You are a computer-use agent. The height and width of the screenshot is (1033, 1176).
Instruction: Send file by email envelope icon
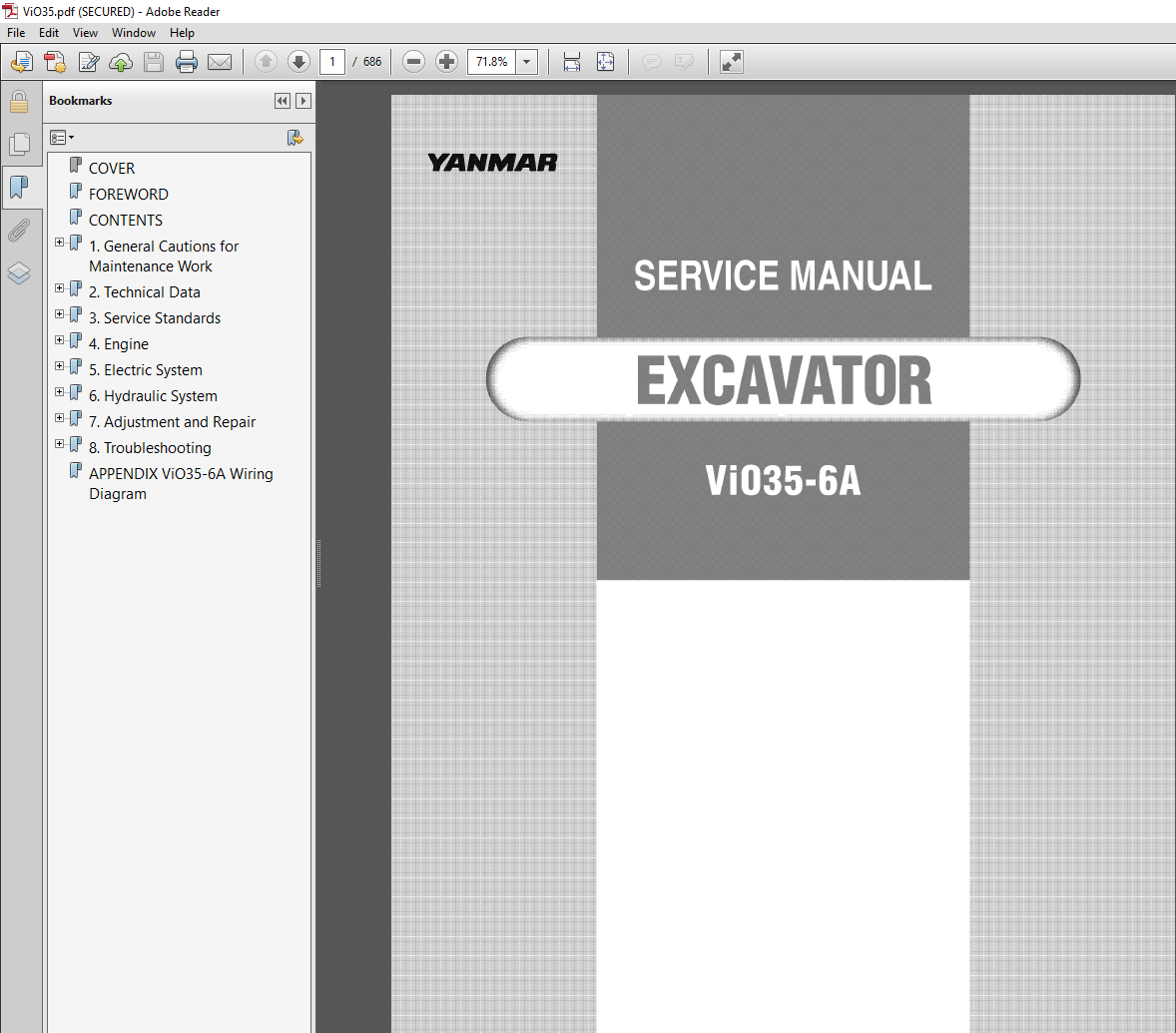click(219, 62)
